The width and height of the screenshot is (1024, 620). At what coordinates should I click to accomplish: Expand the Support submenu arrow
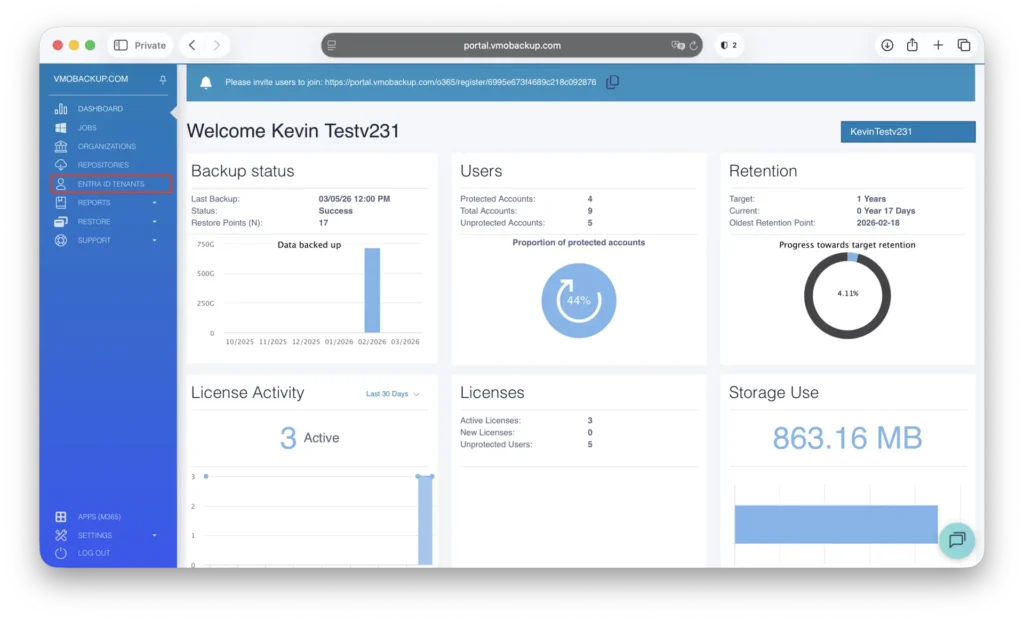155,241
